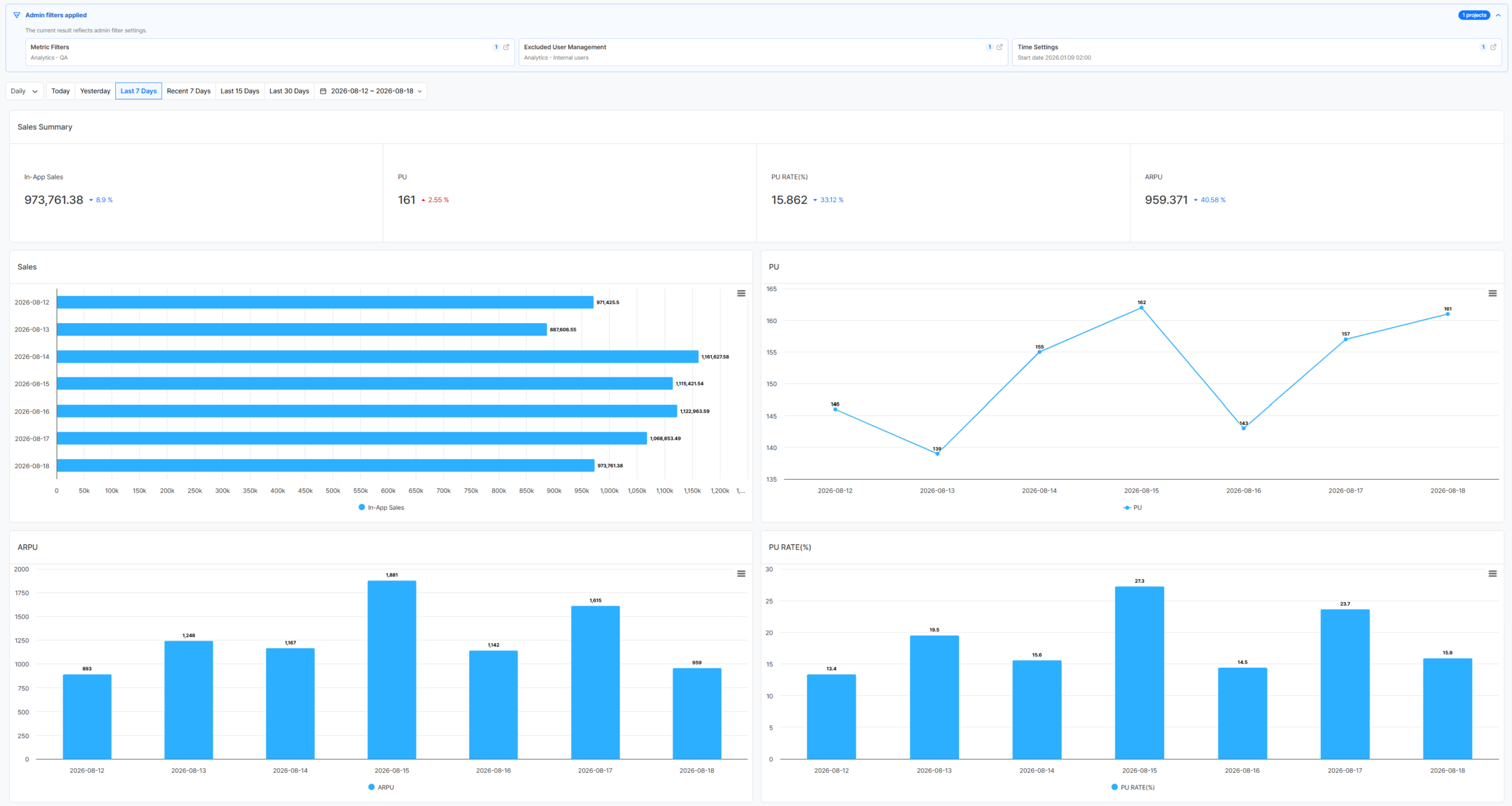This screenshot has height=806, width=1512.
Task: Switch to the Last 15 Days tab
Action: pyautogui.click(x=240, y=92)
